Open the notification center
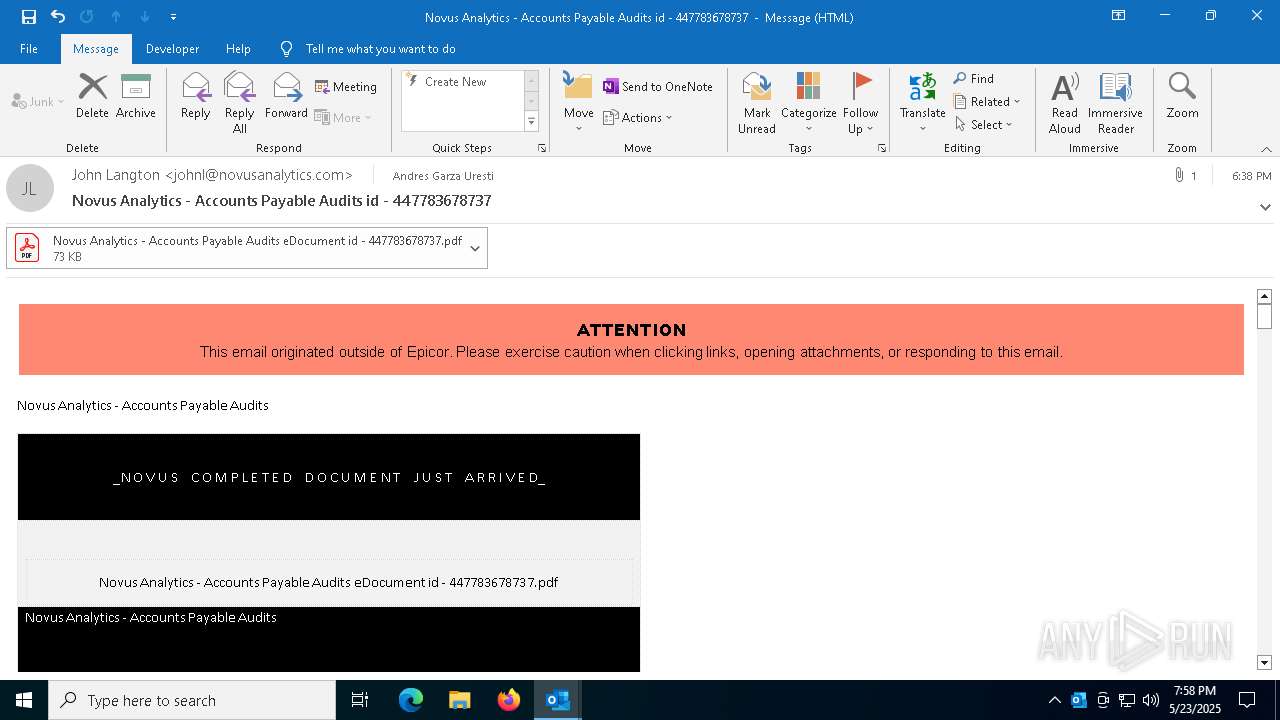Image resolution: width=1280 pixels, height=720 pixels. [x=1247, y=700]
